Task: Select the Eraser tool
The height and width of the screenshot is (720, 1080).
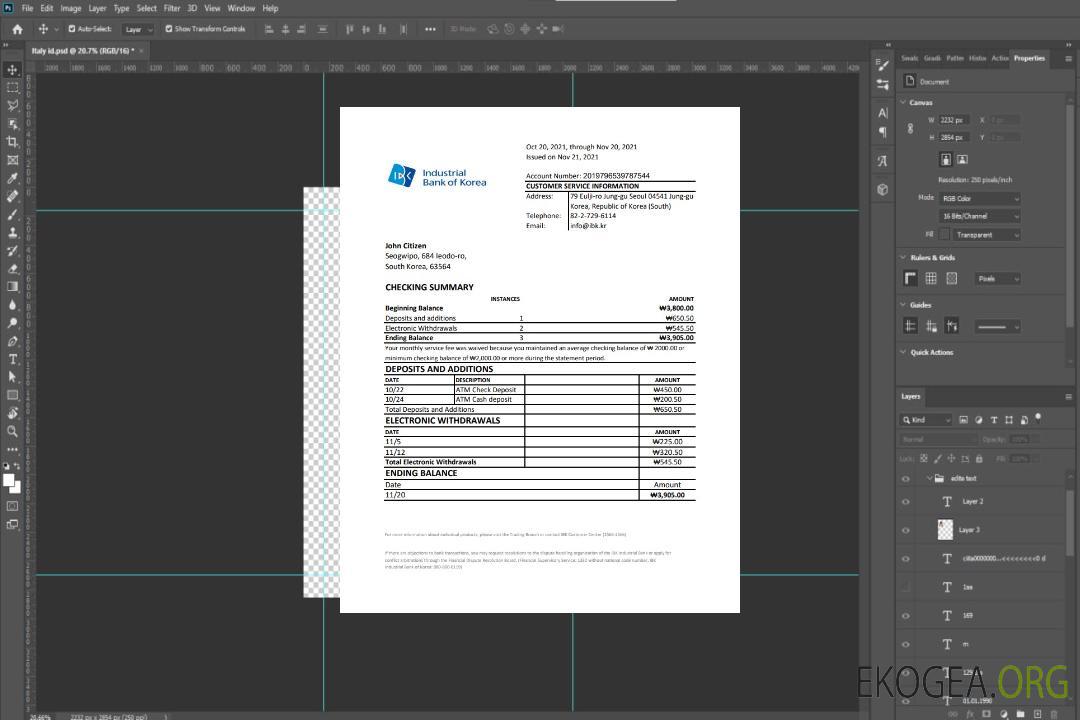Action: (x=12, y=269)
